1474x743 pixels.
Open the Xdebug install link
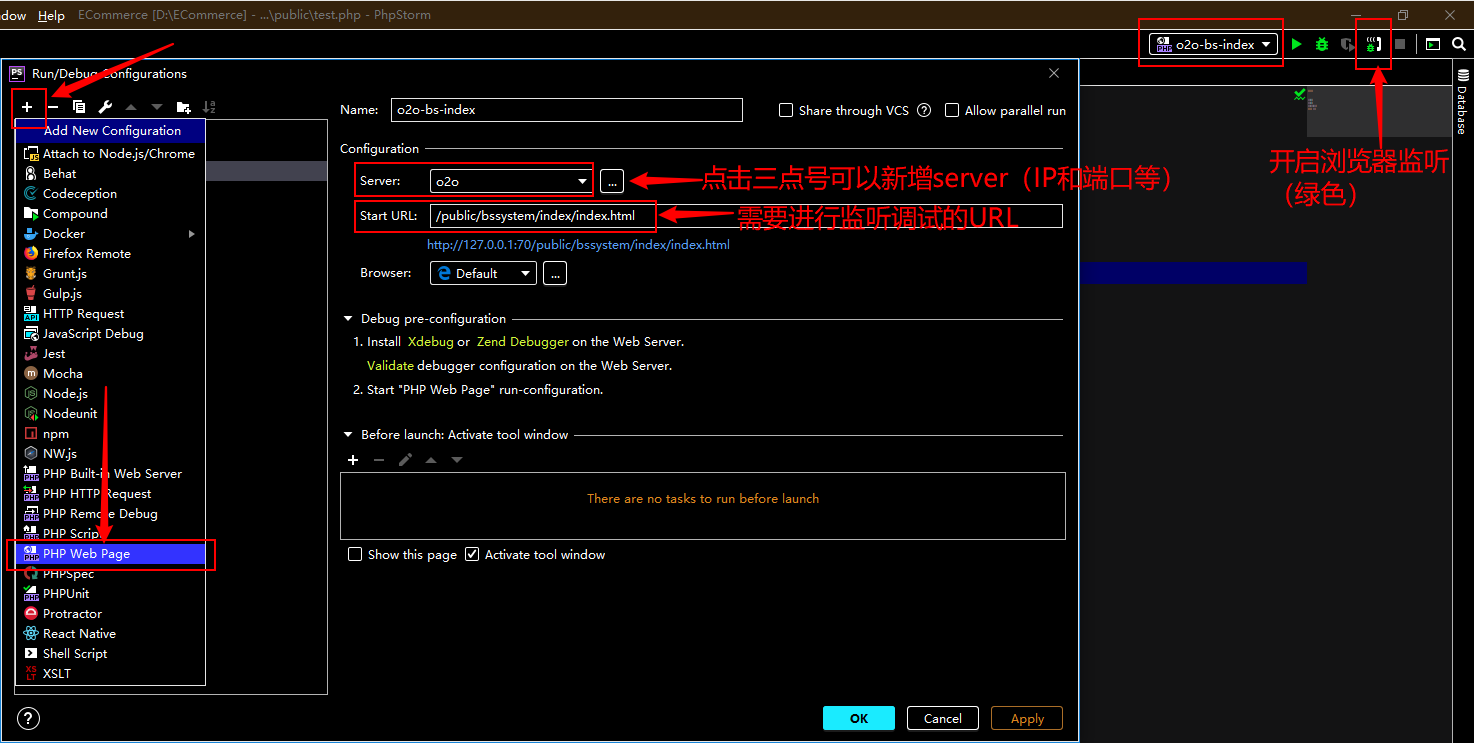pos(431,342)
